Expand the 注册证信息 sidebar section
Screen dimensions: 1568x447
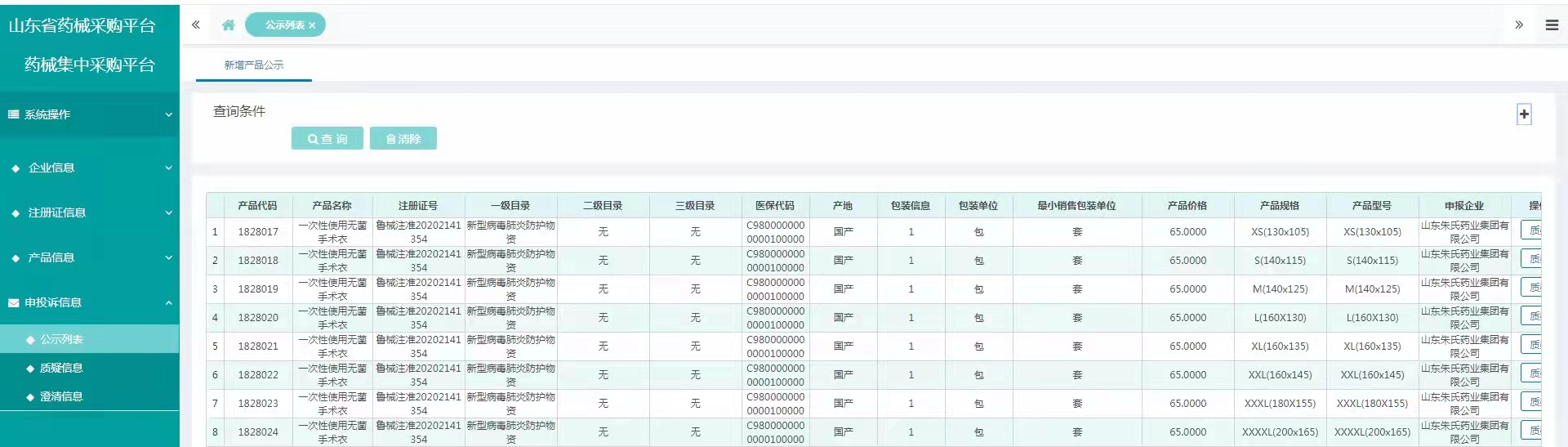[90, 212]
